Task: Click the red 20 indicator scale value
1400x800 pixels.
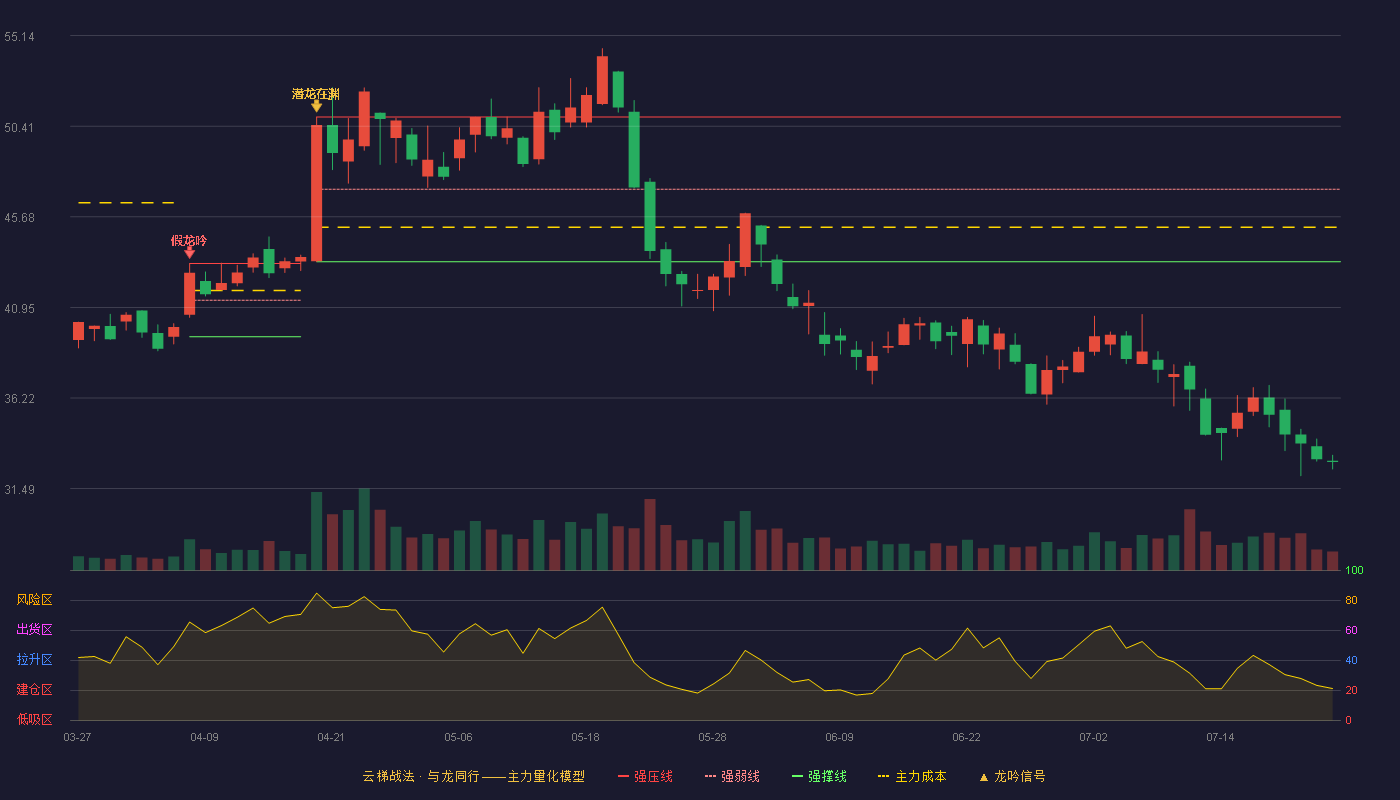Action: (1351, 690)
